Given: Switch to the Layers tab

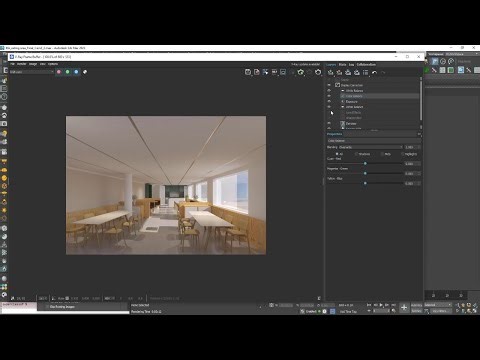Looking at the screenshot, I should 331,64.
